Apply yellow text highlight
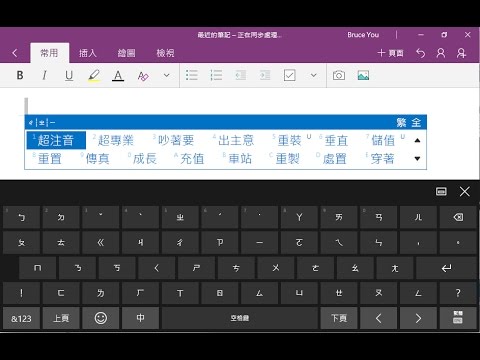480x360 pixels. [94, 76]
